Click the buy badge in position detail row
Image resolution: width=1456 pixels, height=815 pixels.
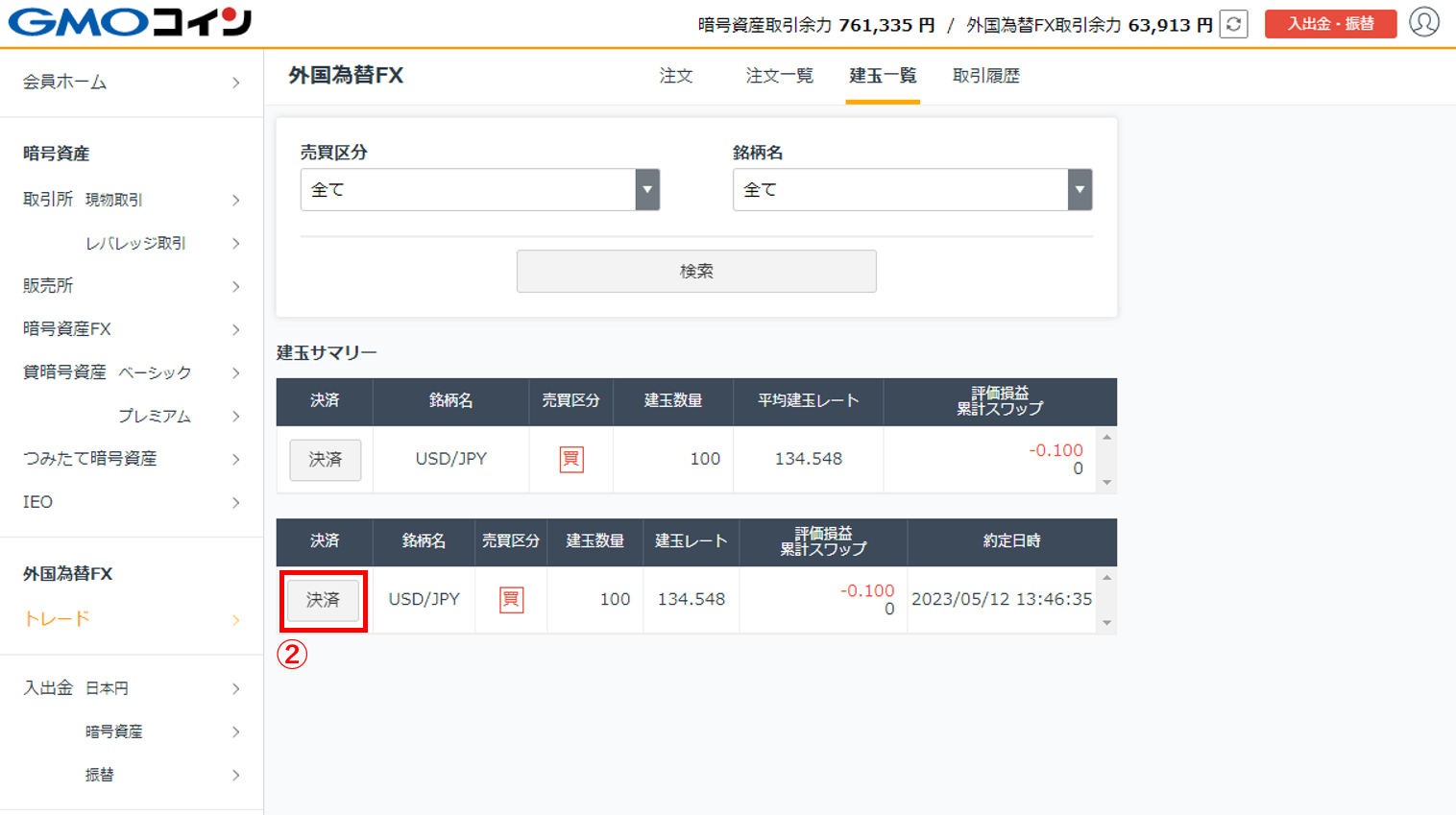tap(511, 600)
